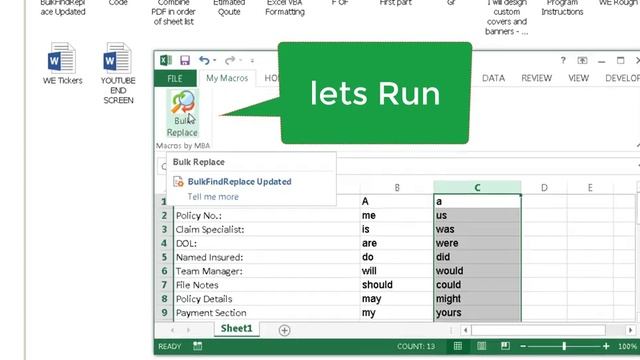The image size is (640, 360).
Task: Select cell containing 'Team Manager:'
Action: (267, 271)
